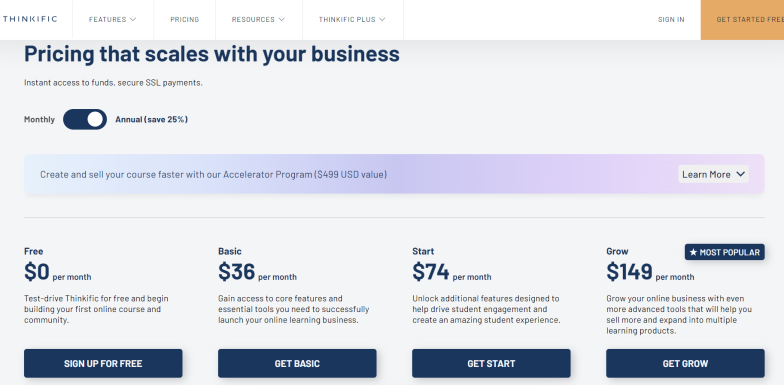Screen dimensions: 784x385
Task: Open the Features dropdown menu
Action: [112, 20]
